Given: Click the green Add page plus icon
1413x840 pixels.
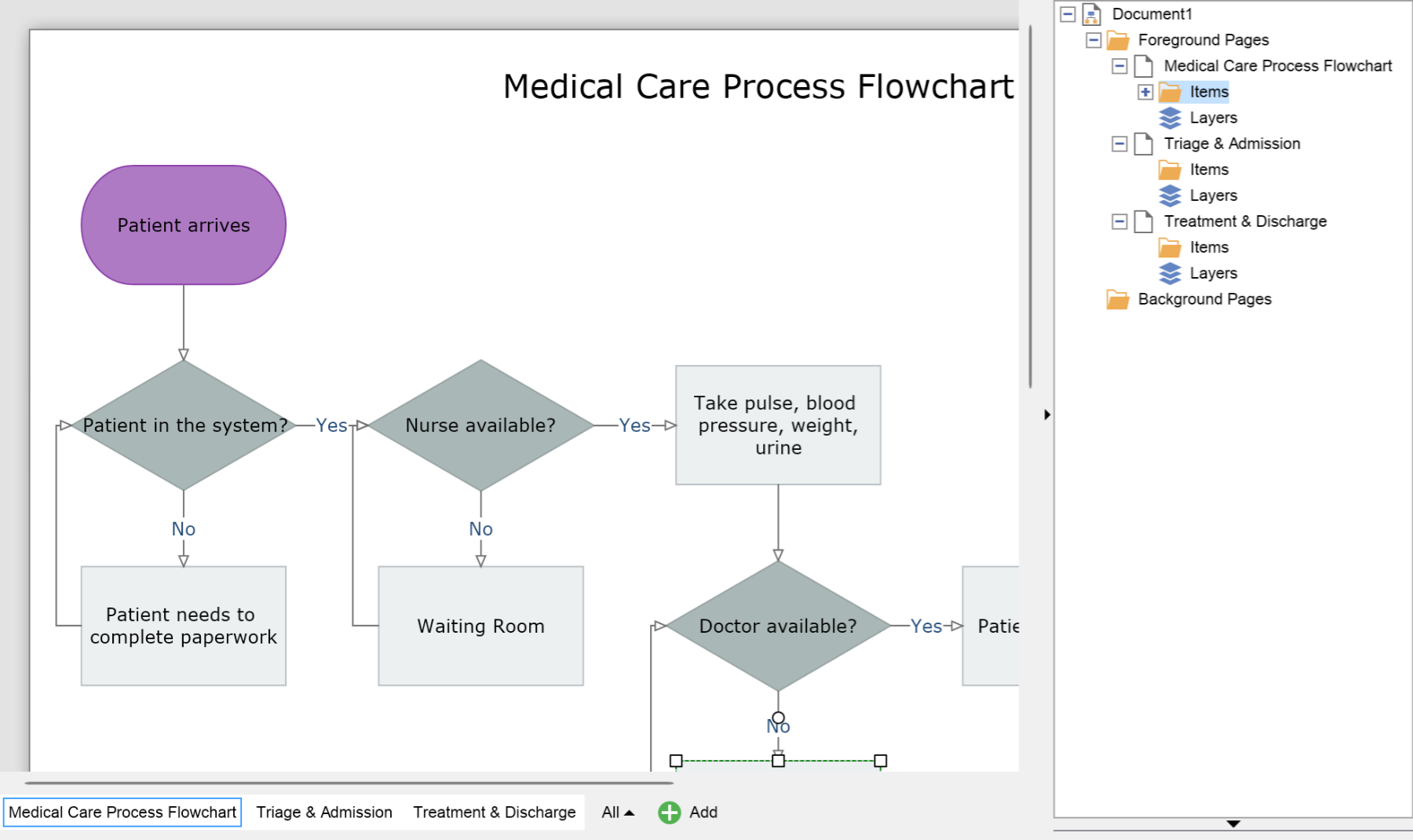Looking at the screenshot, I should pos(669,813).
